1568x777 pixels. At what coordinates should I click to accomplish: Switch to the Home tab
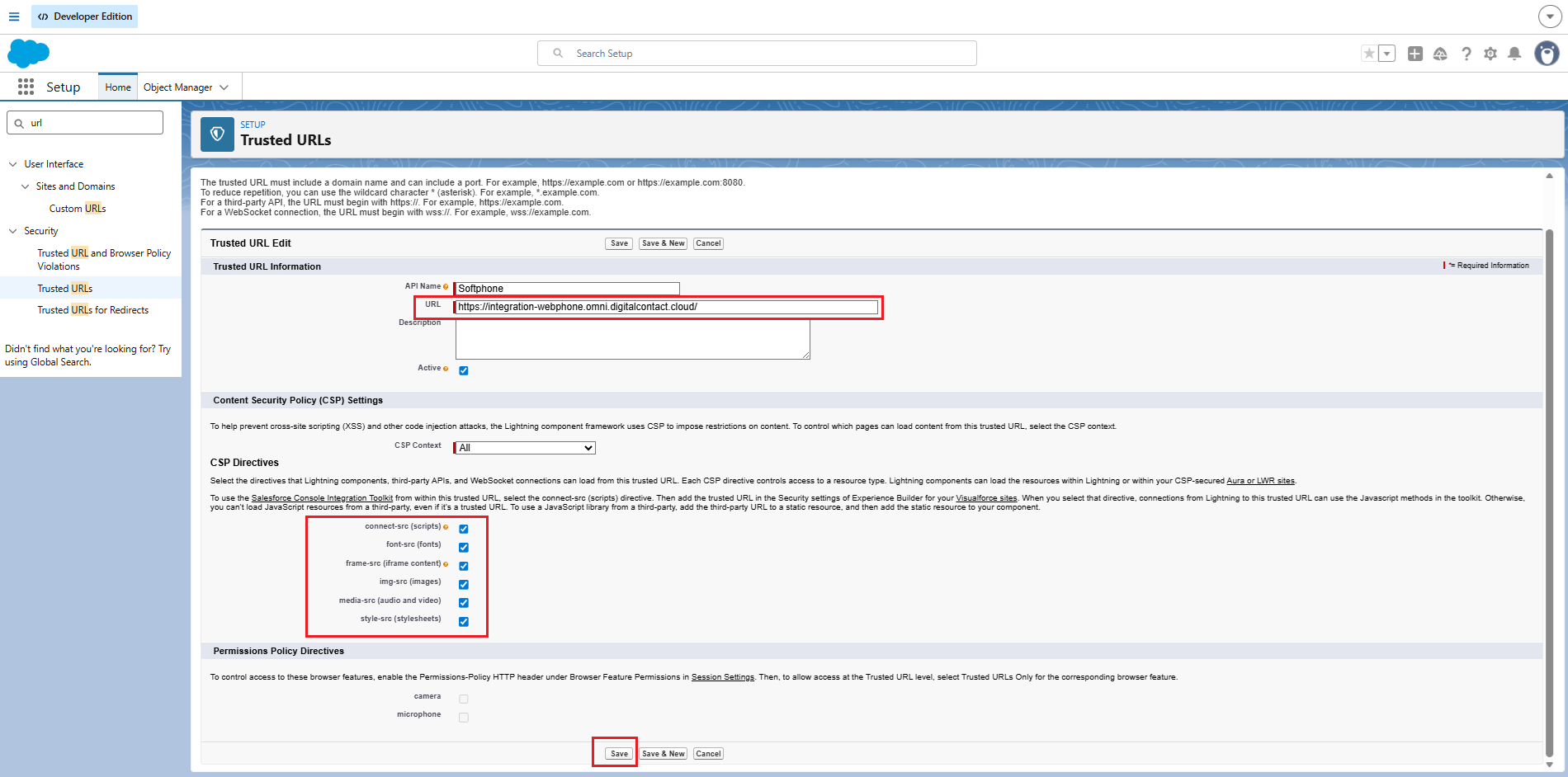point(118,87)
